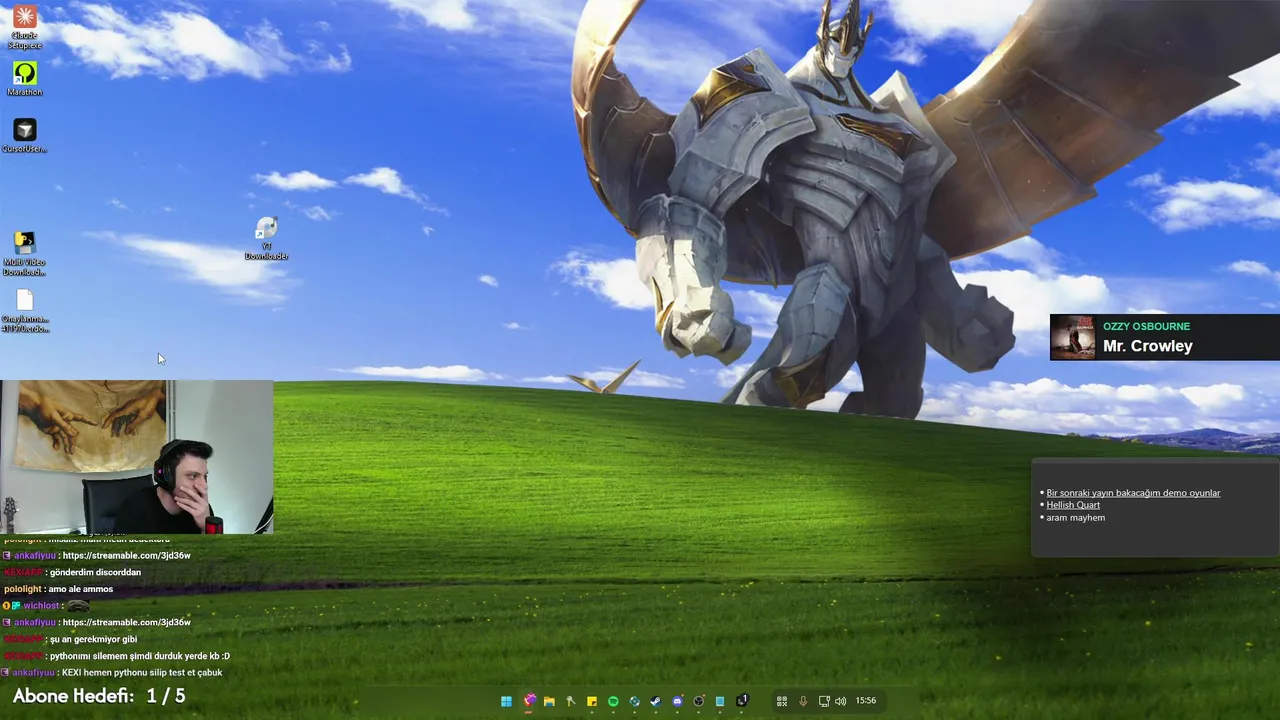Open Sticky Notes in the taskbar
Viewport: 1280px width, 720px height.
[592, 701]
